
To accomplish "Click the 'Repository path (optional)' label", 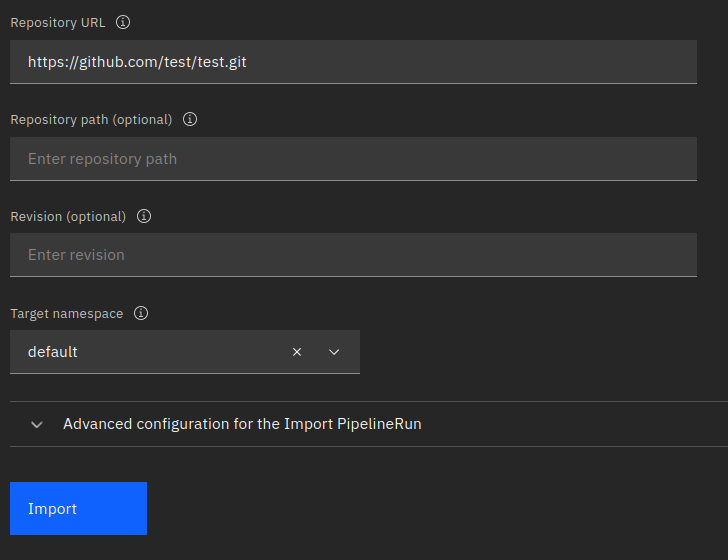I will 91,119.
